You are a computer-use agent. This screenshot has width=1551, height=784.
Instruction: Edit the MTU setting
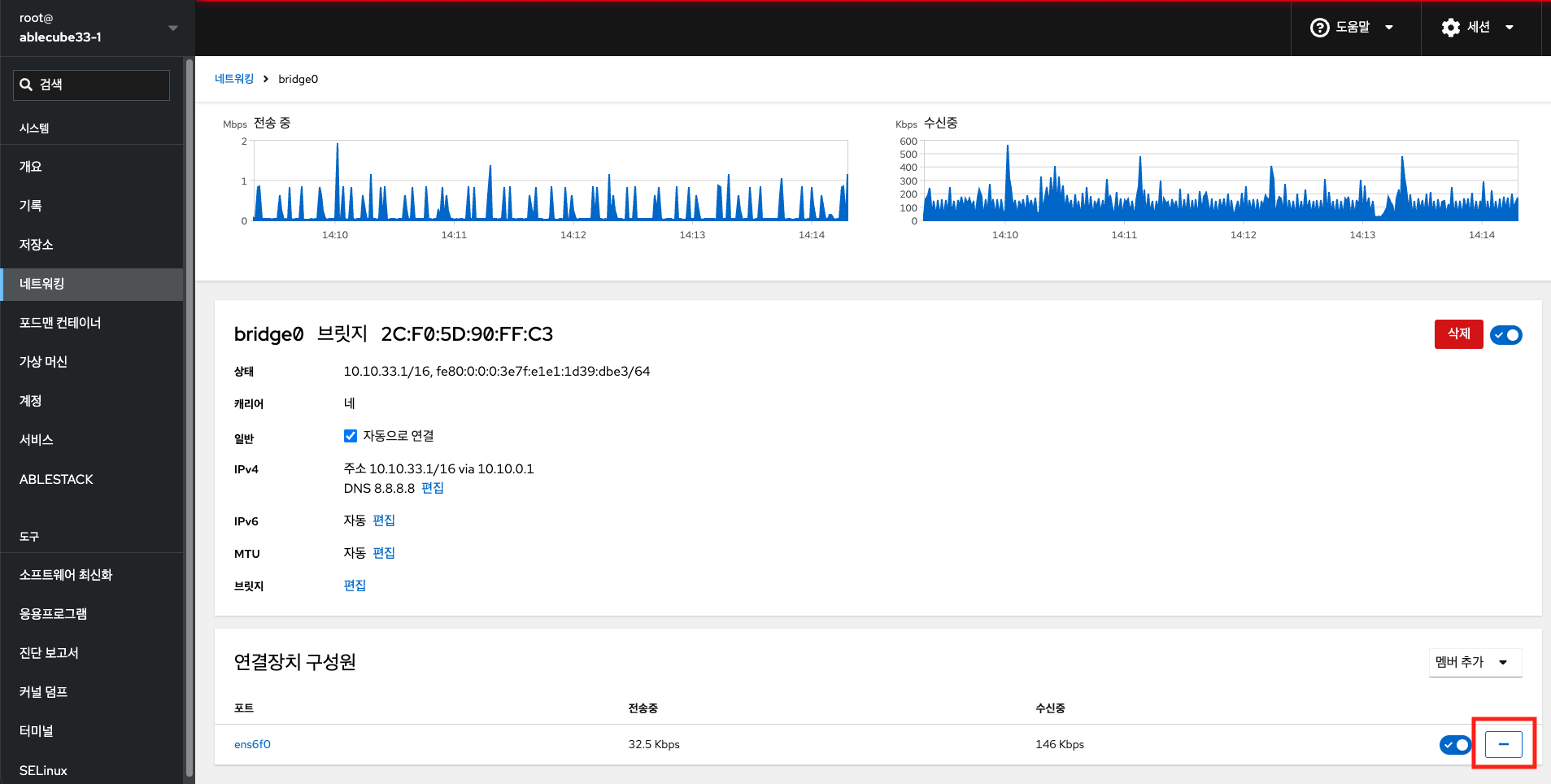[383, 553]
